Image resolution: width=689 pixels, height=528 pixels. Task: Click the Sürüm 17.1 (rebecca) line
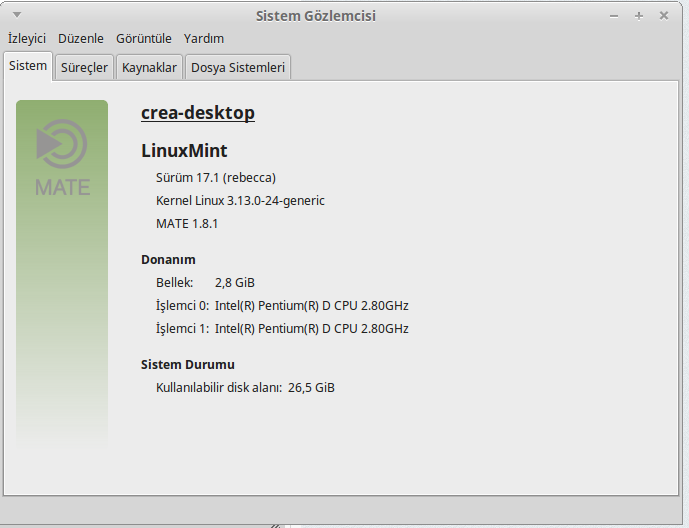click(x=216, y=178)
